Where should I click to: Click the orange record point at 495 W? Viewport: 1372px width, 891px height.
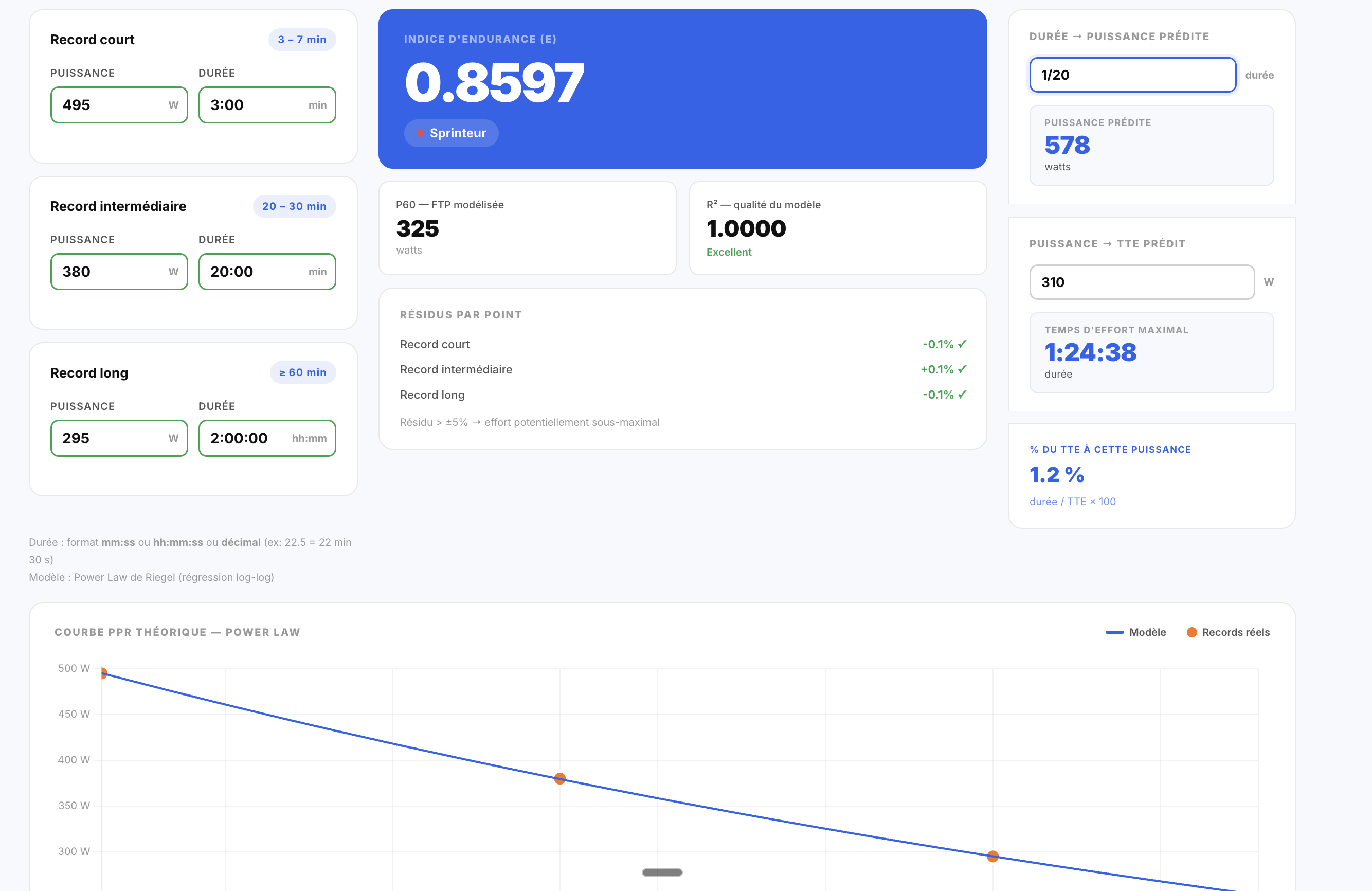pyautogui.click(x=103, y=673)
